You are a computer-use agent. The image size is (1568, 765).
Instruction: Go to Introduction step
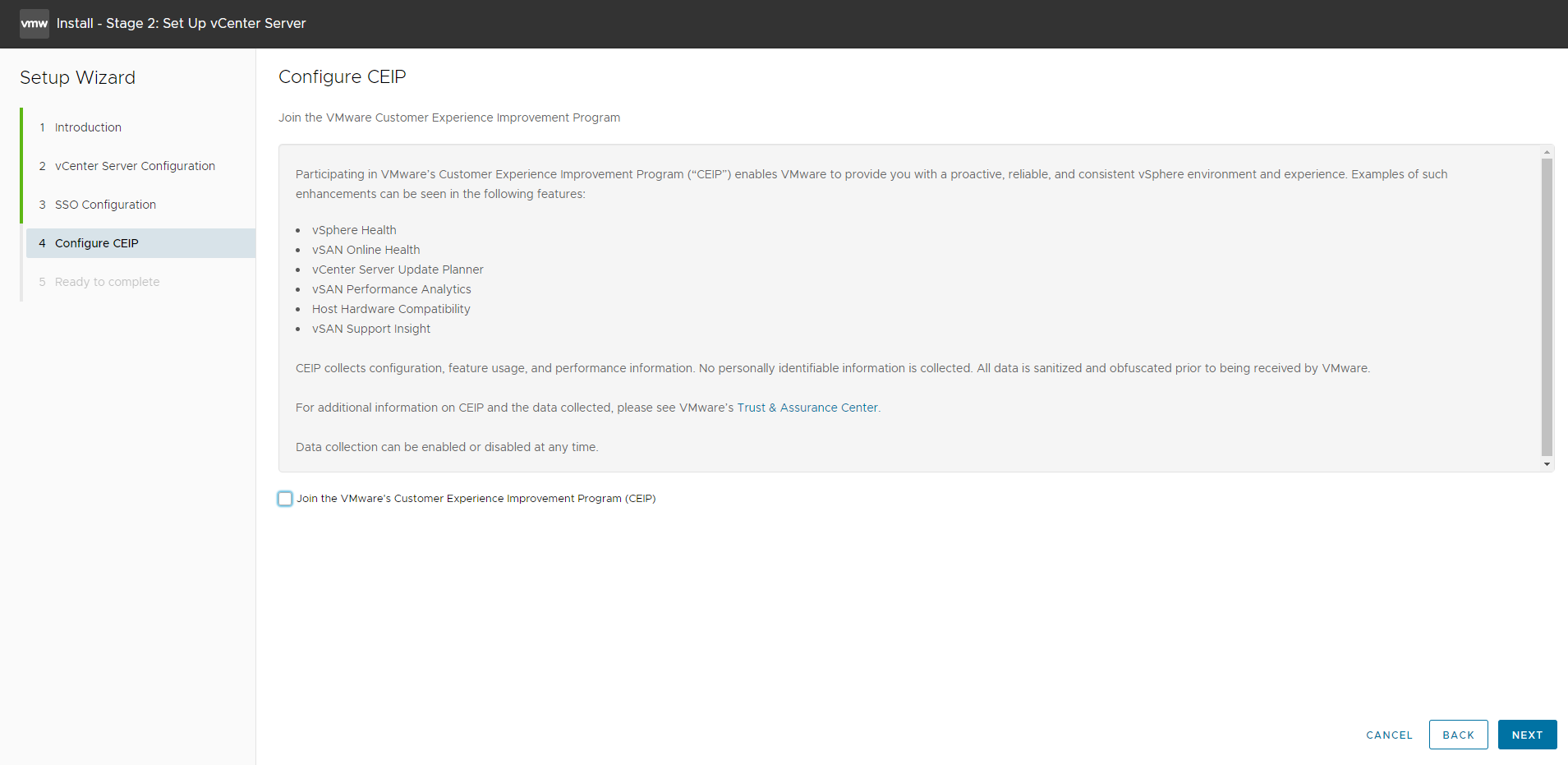point(88,127)
